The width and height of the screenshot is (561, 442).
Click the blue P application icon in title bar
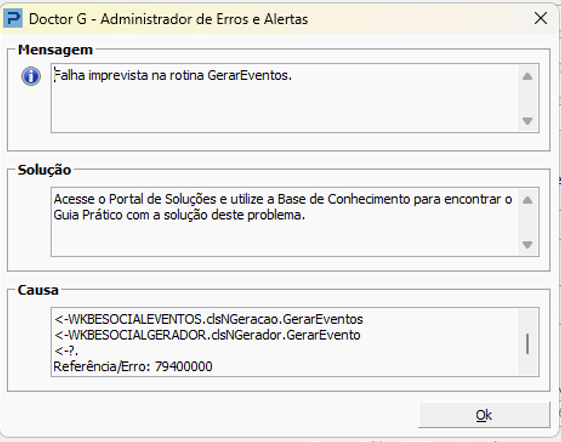[13, 18]
